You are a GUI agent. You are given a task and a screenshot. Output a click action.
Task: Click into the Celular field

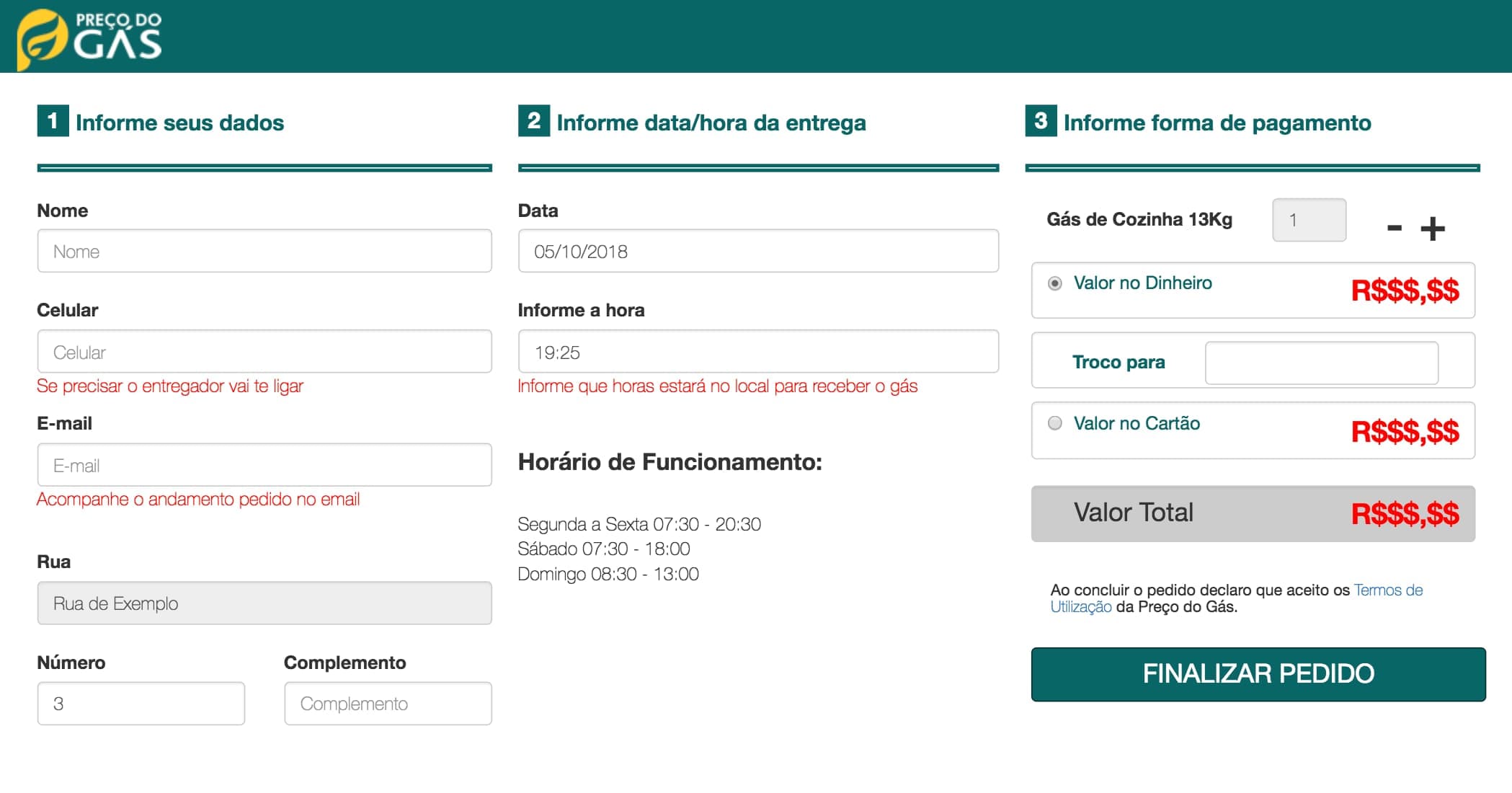[264, 352]
